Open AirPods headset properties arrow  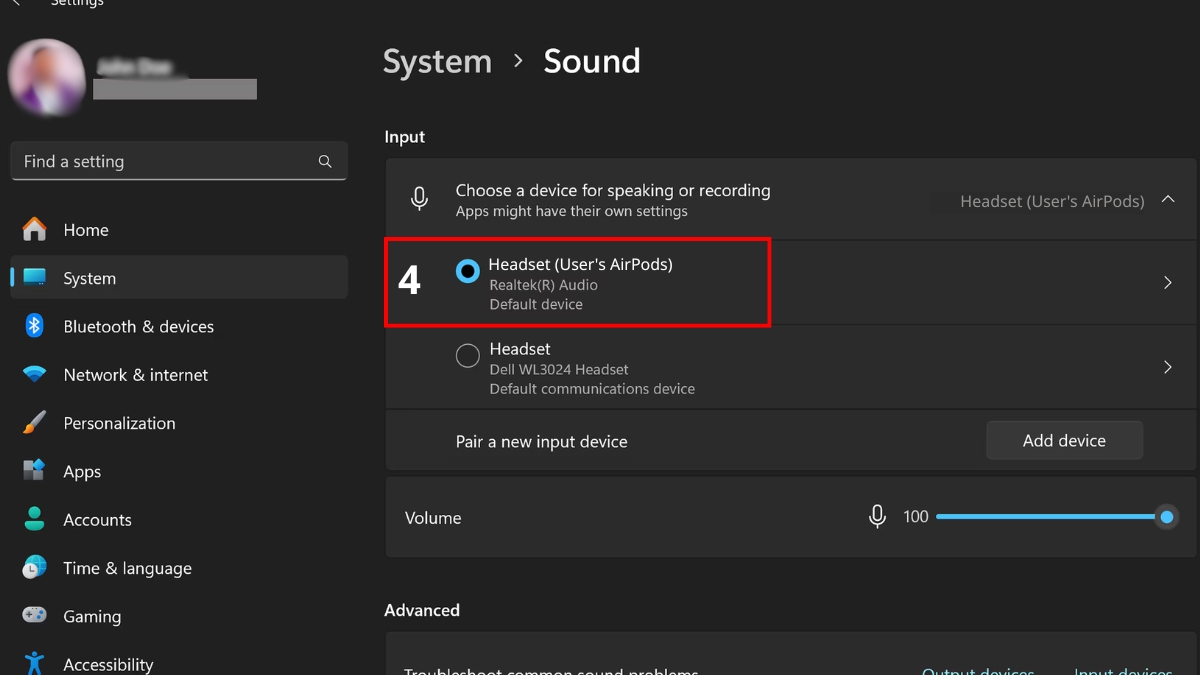[x=1167, y=283]
